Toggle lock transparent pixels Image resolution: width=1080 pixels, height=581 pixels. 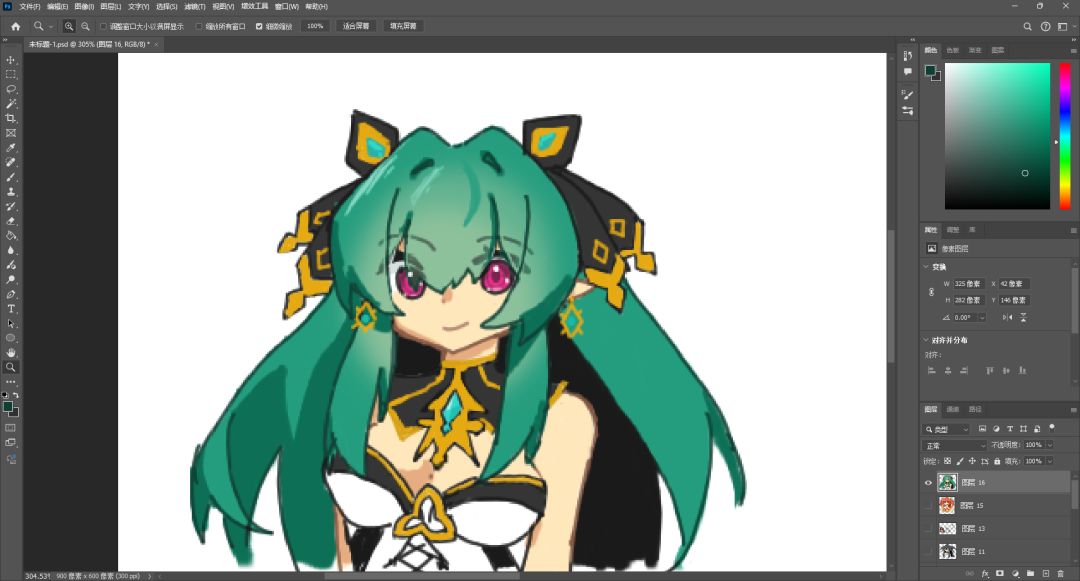(x=947, y=461)
